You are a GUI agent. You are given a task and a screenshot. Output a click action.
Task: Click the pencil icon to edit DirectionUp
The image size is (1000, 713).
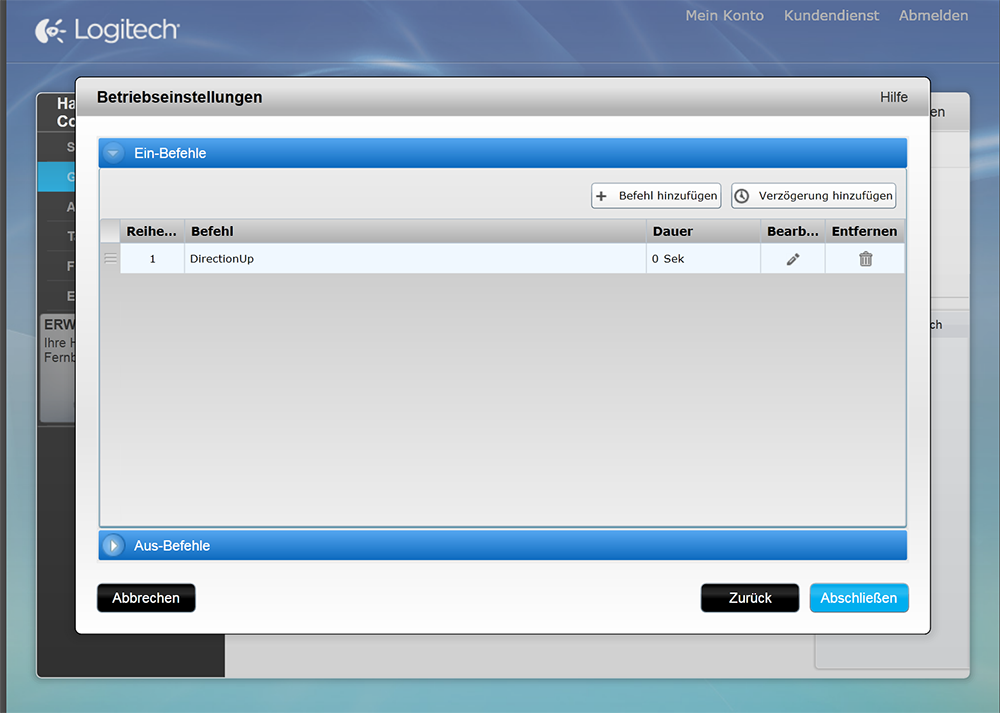click(x=793, y=259)
